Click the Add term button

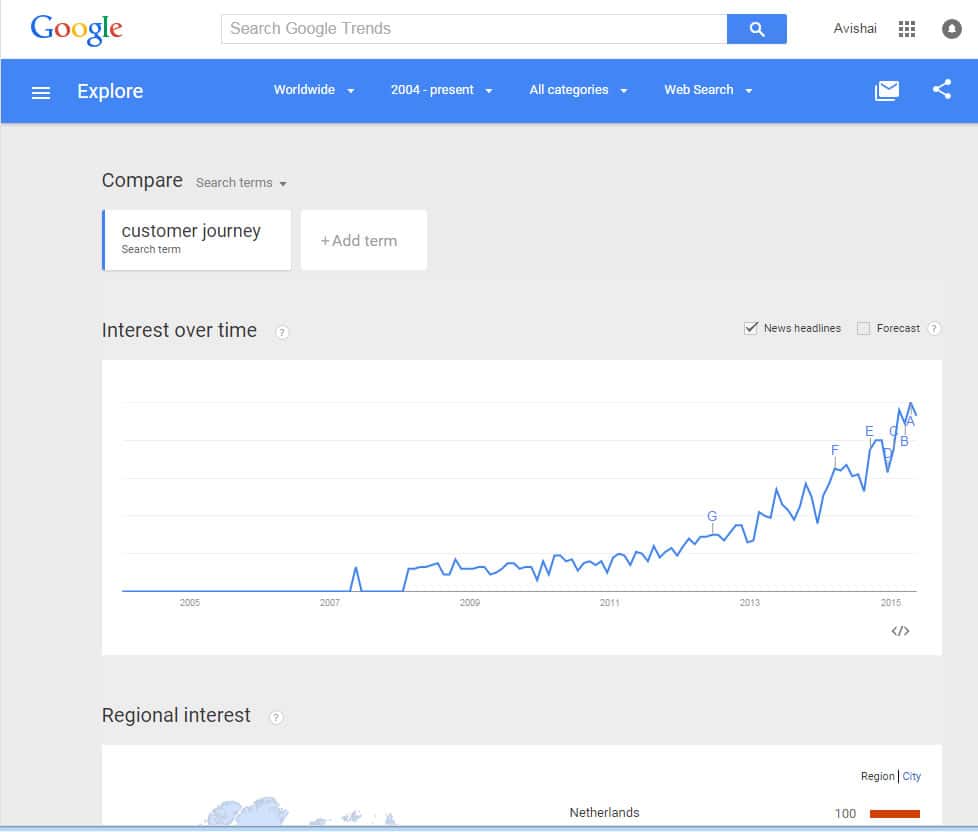coord(364,240)
